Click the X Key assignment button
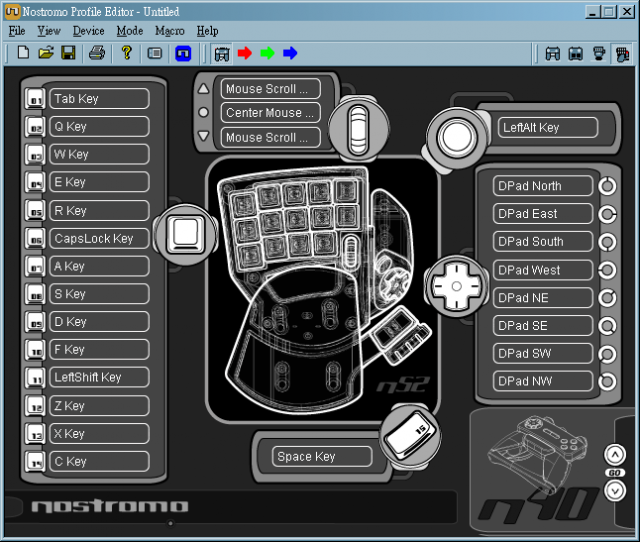This screenshot has height=542, width=640. coord(99,433)
